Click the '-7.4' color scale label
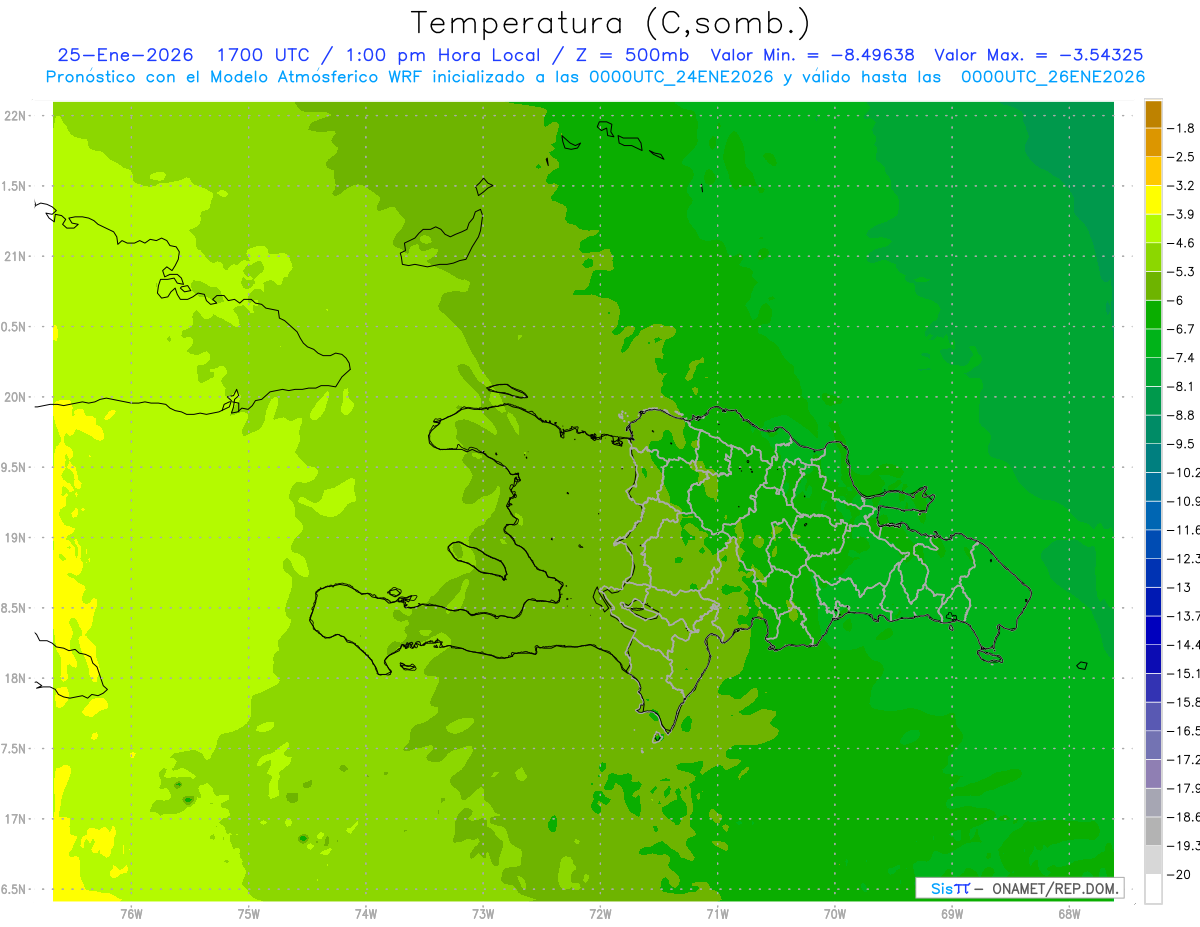The width and height of the screenshot is (1200, 927). coord(1182,358)
